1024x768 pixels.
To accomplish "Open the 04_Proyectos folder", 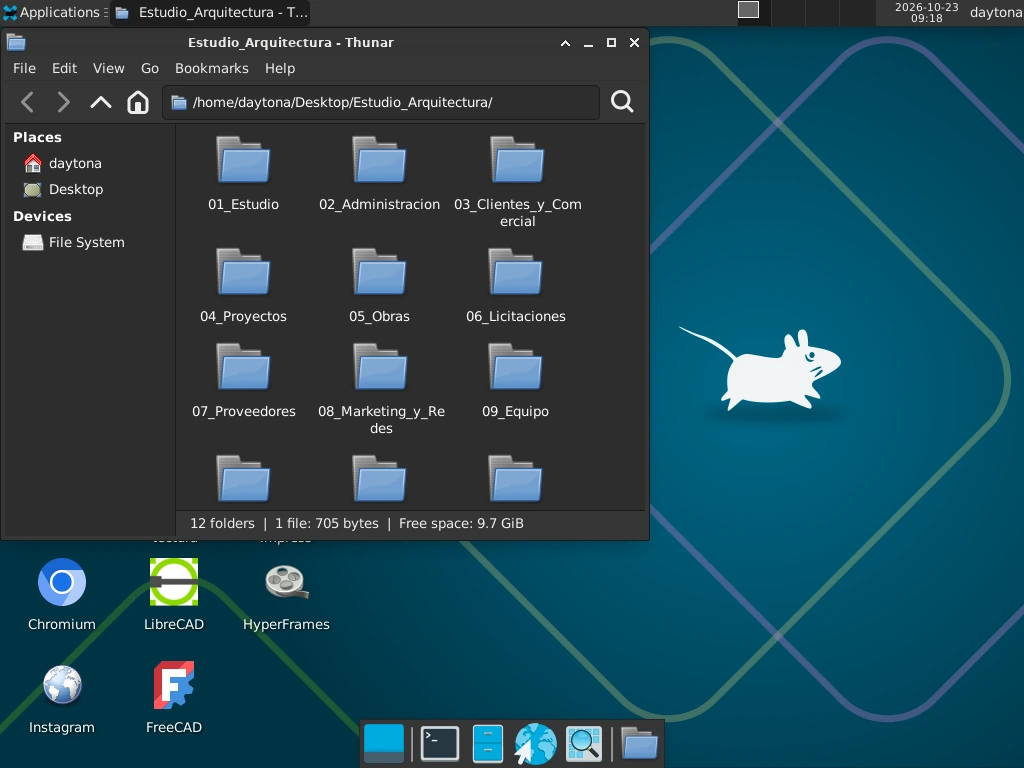I will tap(244, 286).
